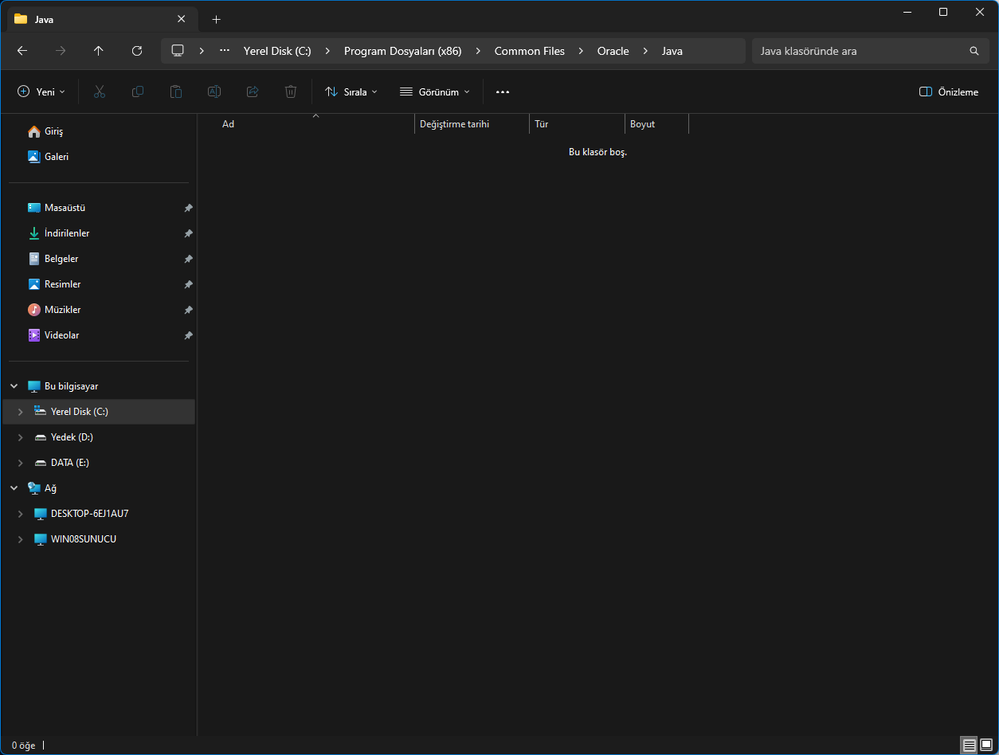The image size is (999, 755).
Task: Select WIN08SUNUCU network computer
Action: point(83,539)
